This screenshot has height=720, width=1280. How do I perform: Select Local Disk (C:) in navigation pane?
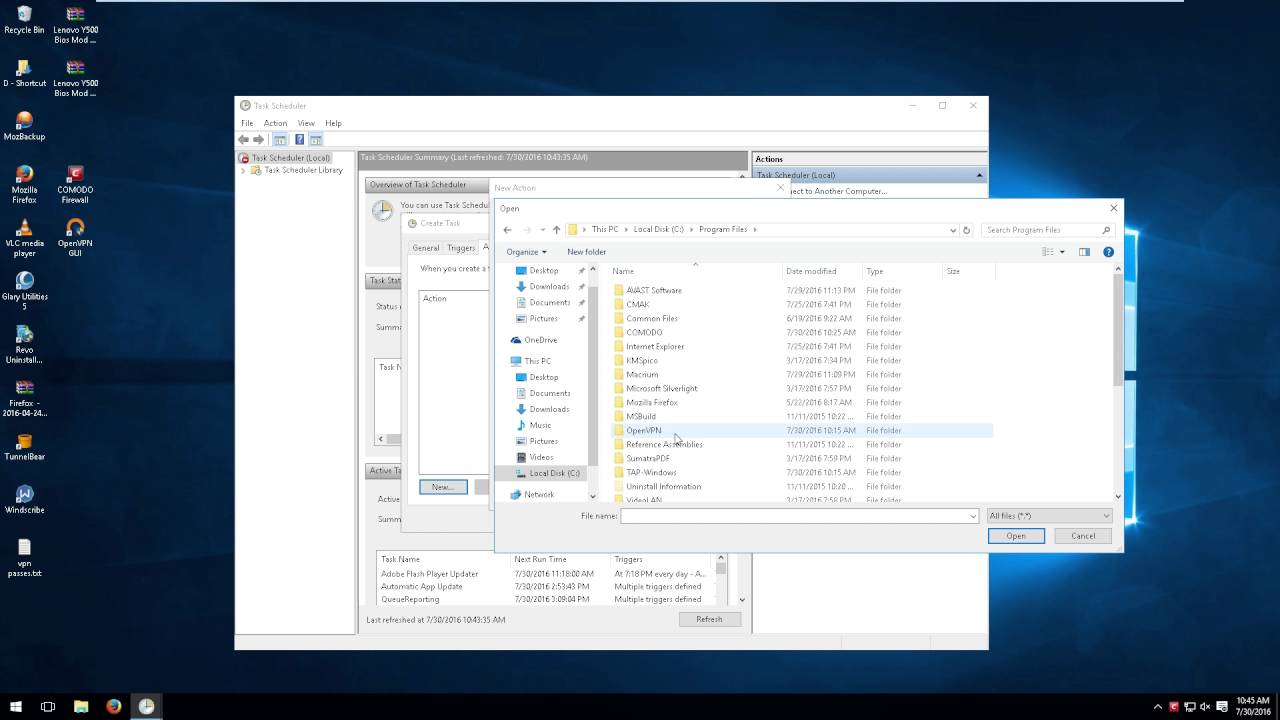(x=554, y=473)
